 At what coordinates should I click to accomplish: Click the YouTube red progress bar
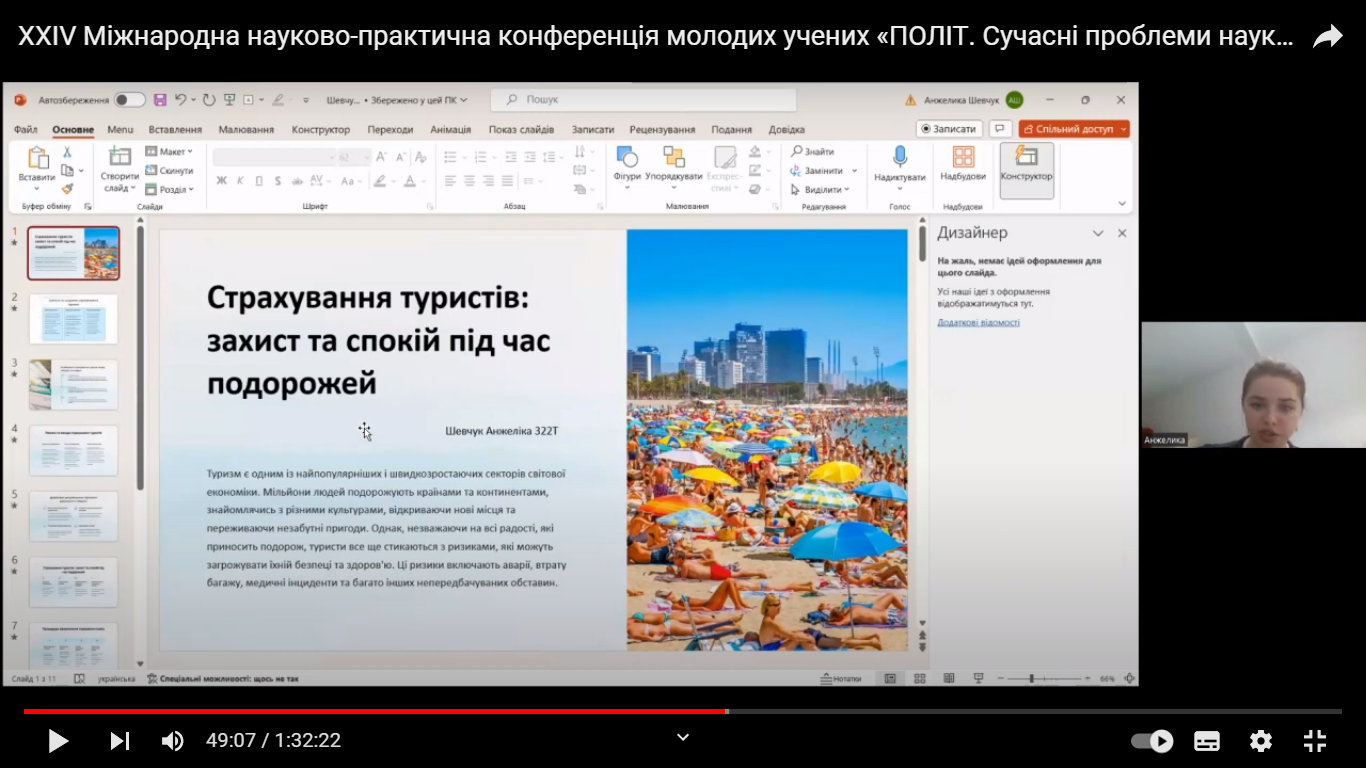click(400, 711)
